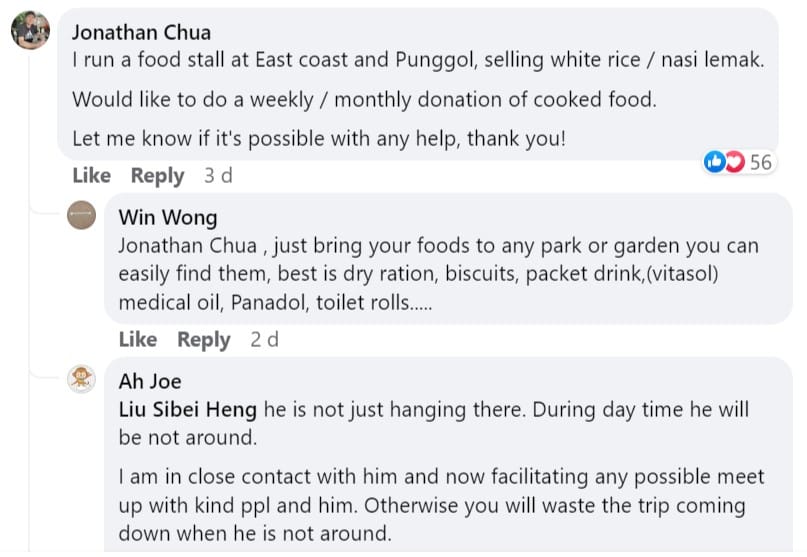This screenshot has height=557, width=807.
Task: Open Ah Joe's monkey avatar
Action: (81, 379)
